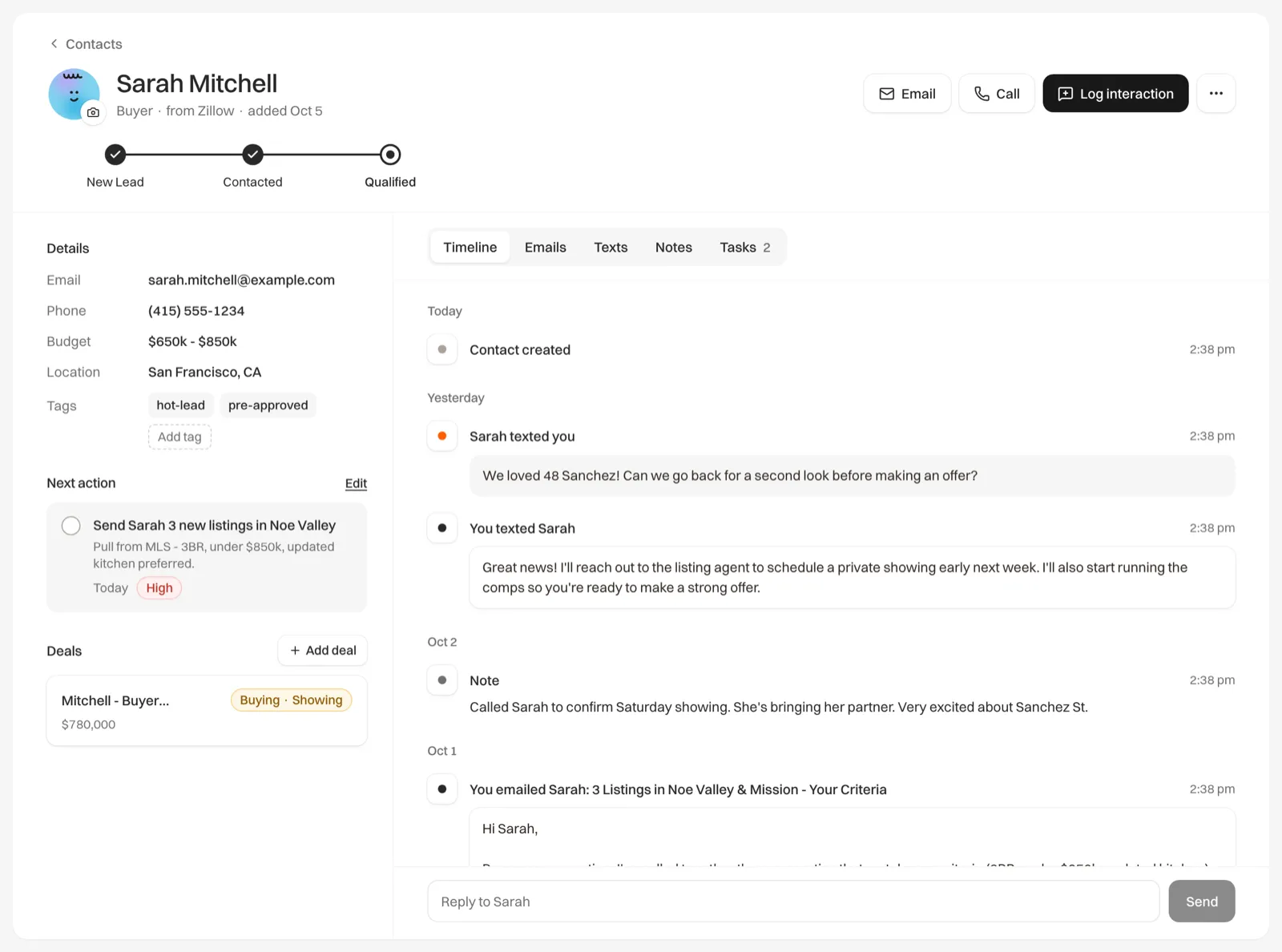Click the Contact created timeline dot

442,349
